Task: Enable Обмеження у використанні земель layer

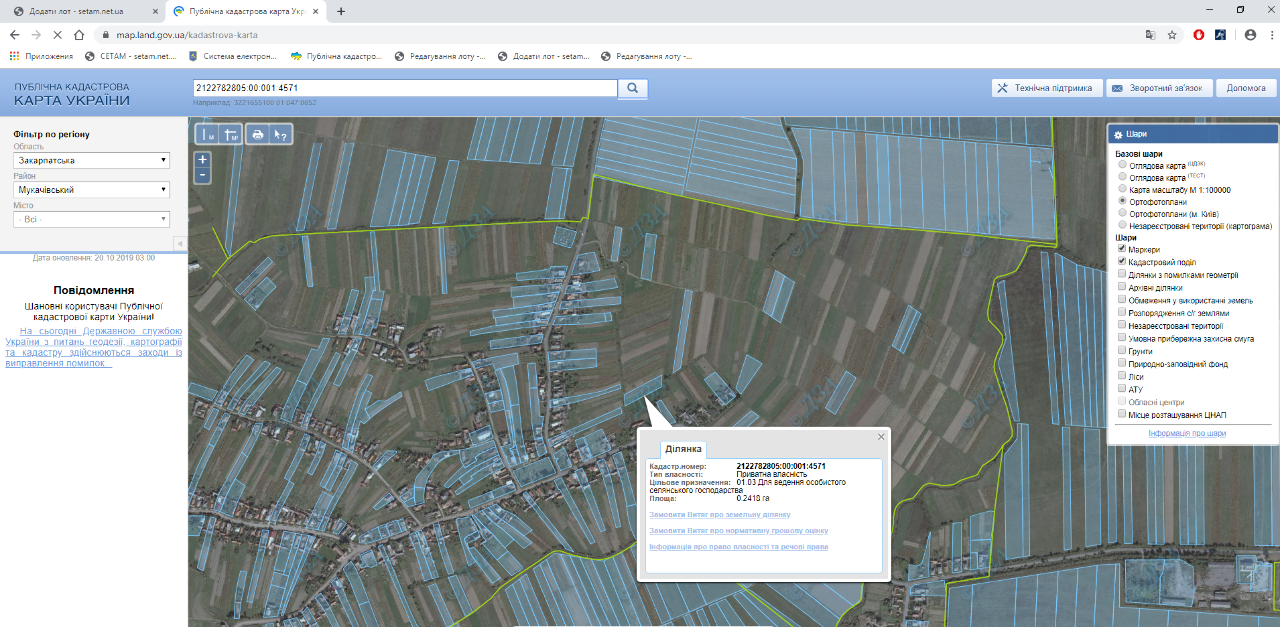Action: coord(1123,300)
